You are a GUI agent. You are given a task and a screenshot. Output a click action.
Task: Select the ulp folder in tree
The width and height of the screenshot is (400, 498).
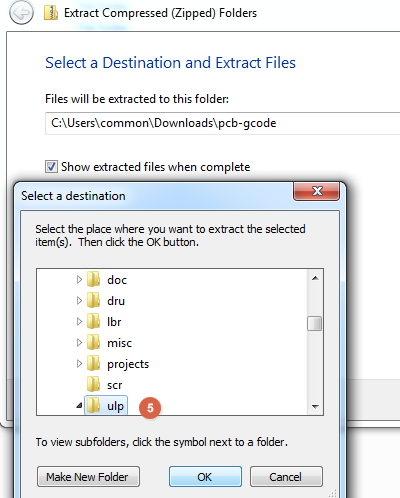106,406
